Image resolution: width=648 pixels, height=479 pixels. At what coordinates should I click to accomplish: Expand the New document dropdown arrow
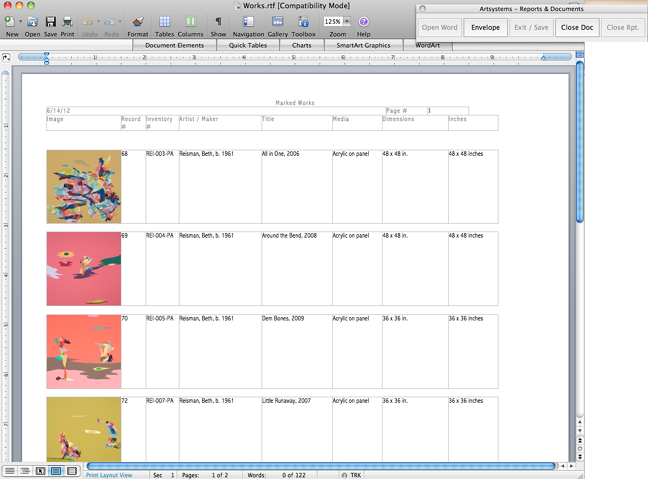20,21
